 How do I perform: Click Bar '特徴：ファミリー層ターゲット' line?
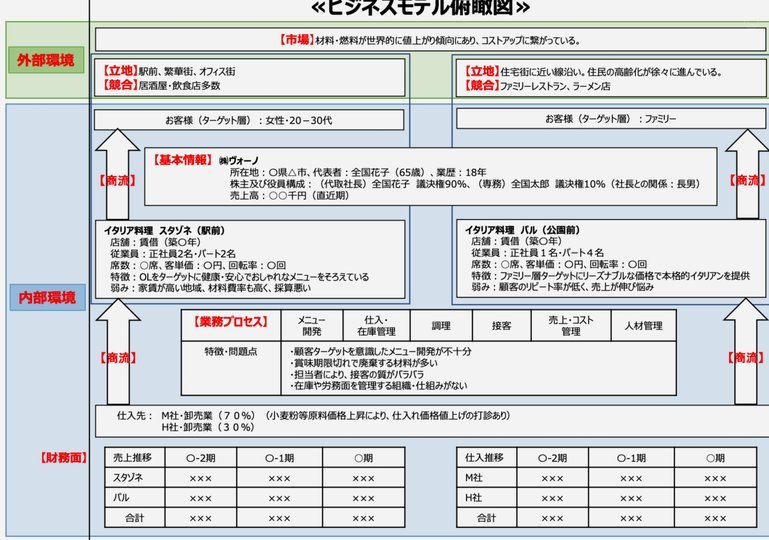[610, 276]
